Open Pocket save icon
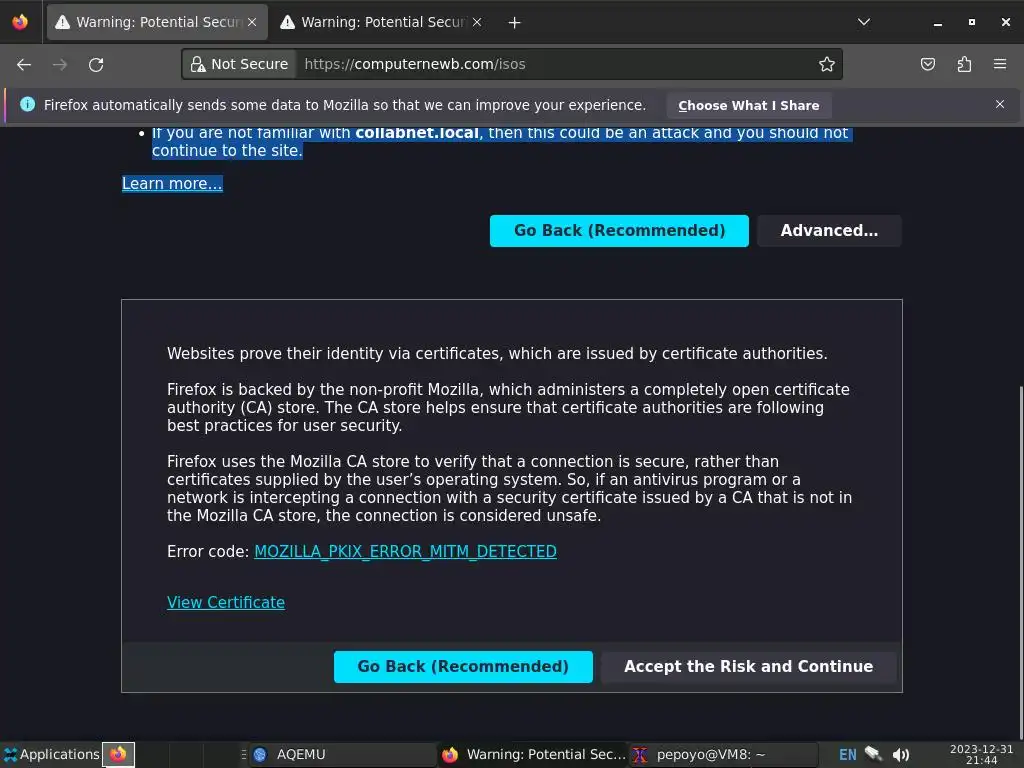The width and height of the screenshot is (1024, 768). click(927, 64)
